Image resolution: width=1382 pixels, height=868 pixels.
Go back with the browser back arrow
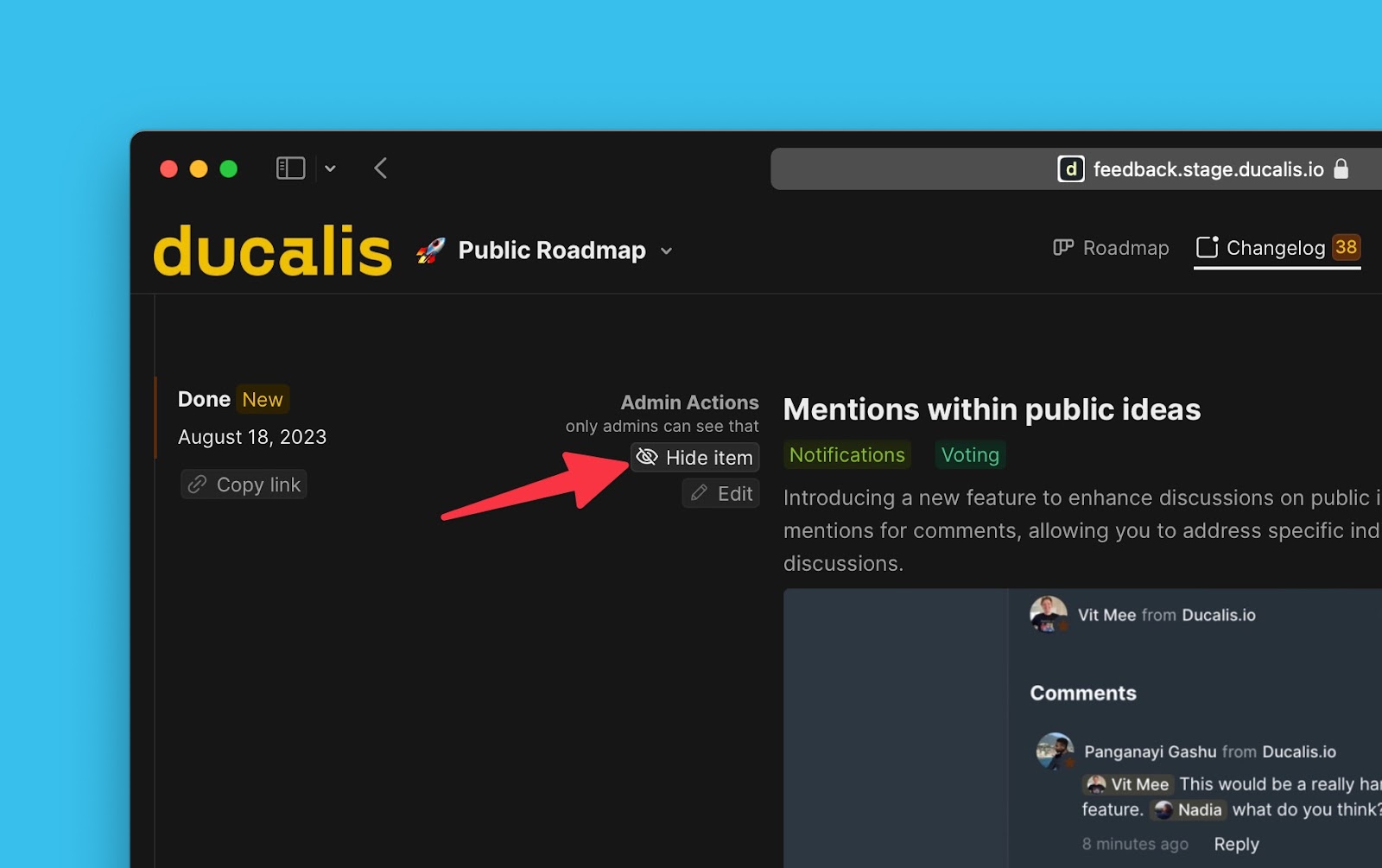(380, 168)
